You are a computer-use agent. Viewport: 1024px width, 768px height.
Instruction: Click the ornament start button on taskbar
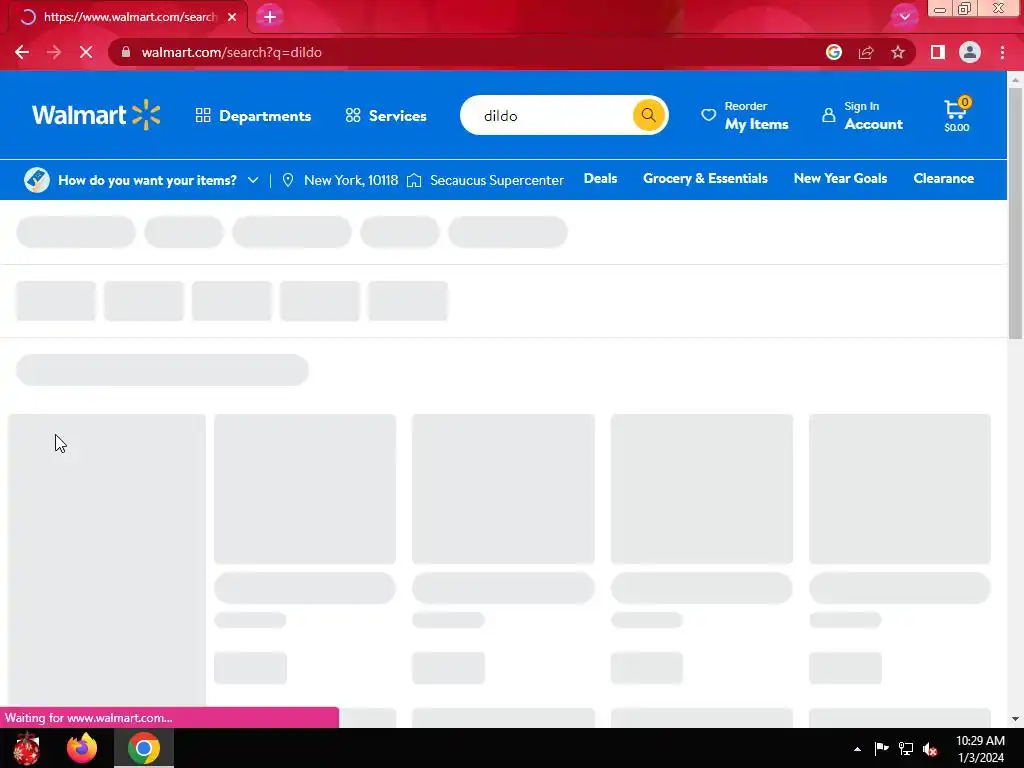[27, 748]
